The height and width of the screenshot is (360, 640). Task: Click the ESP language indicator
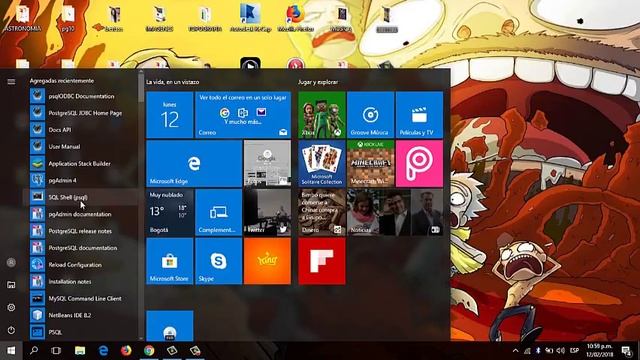[x=574, y=351]
